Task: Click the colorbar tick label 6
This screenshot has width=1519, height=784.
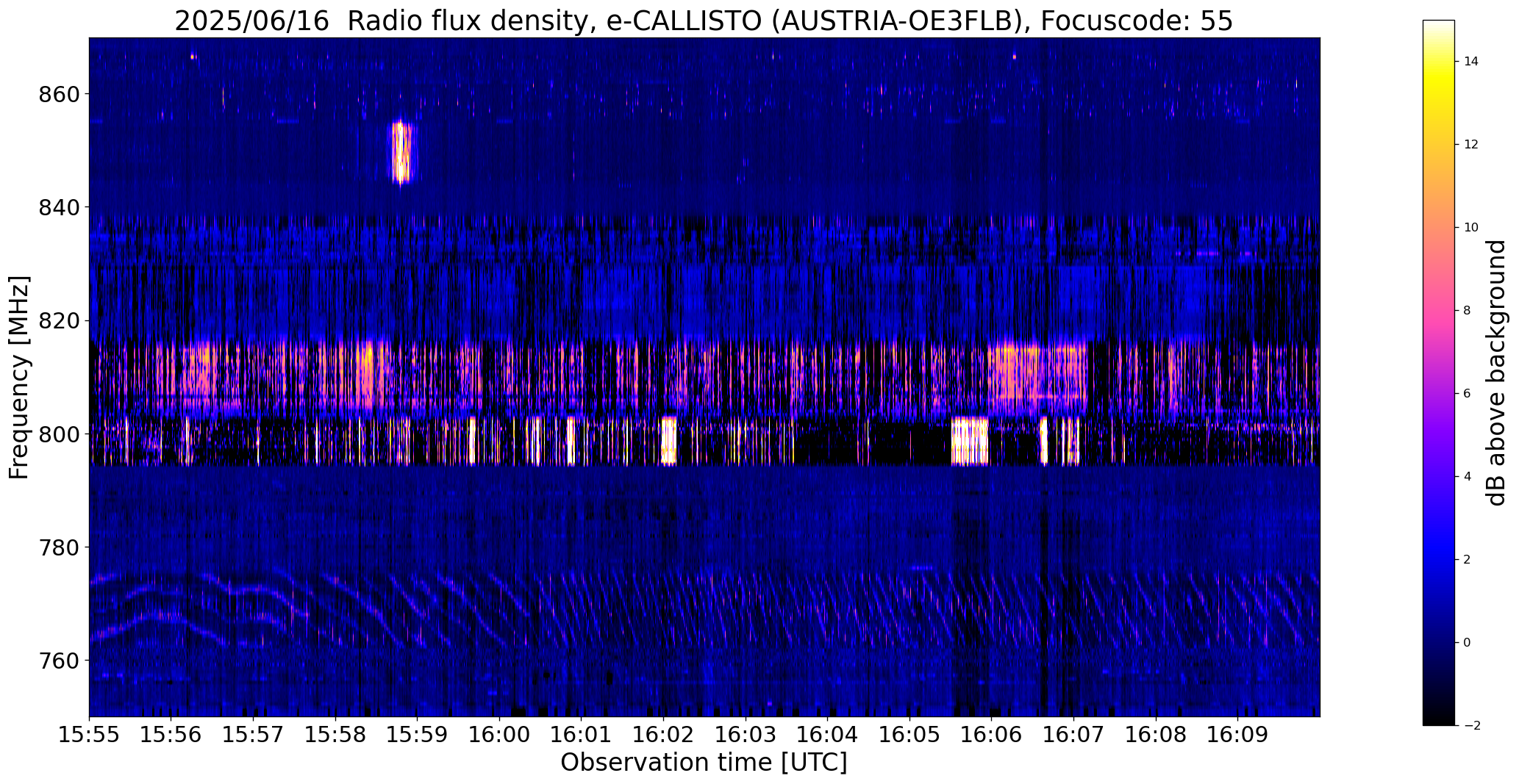Action: (1468, 394)
